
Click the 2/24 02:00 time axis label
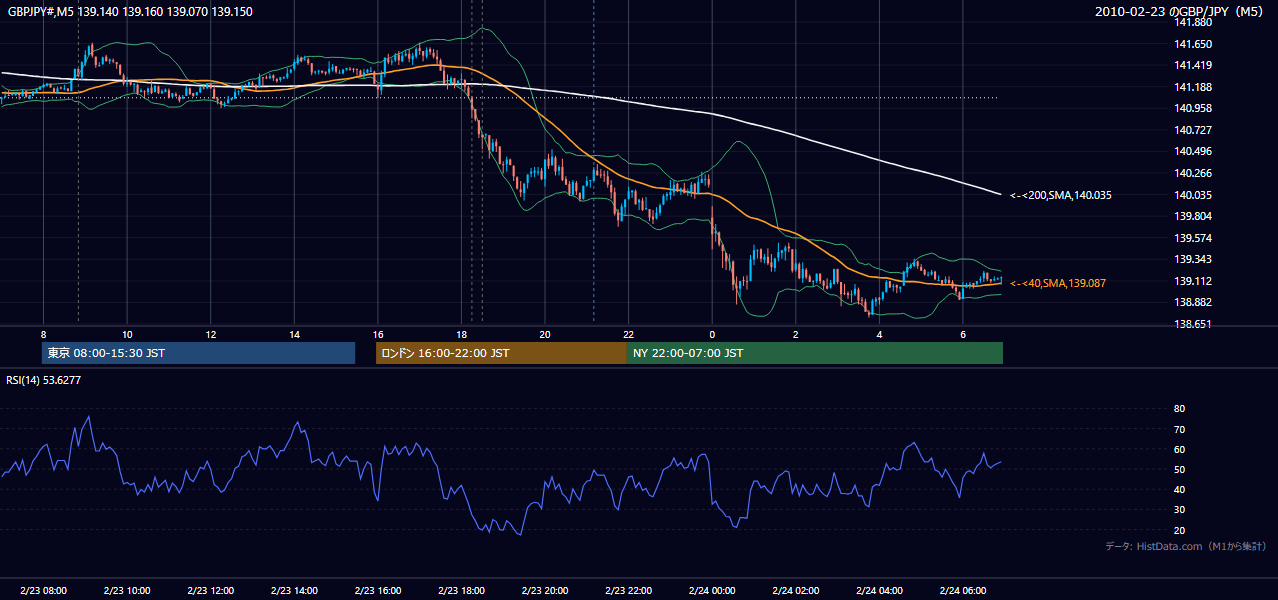pos(795,591)
